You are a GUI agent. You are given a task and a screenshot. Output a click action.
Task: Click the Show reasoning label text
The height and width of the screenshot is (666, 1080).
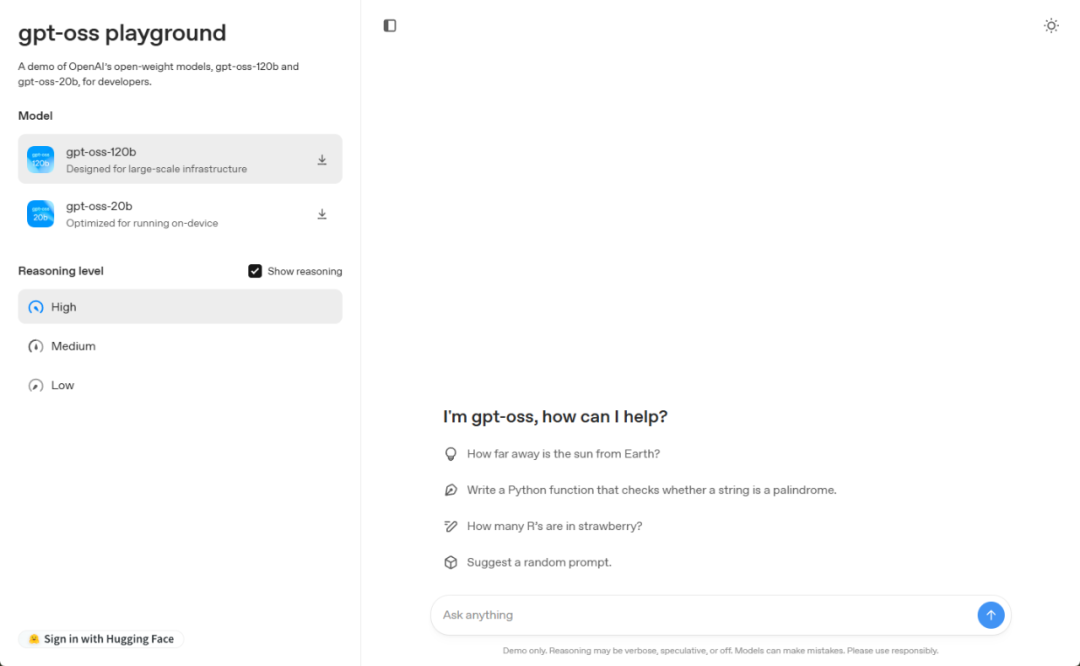click(x=304, y=271)
